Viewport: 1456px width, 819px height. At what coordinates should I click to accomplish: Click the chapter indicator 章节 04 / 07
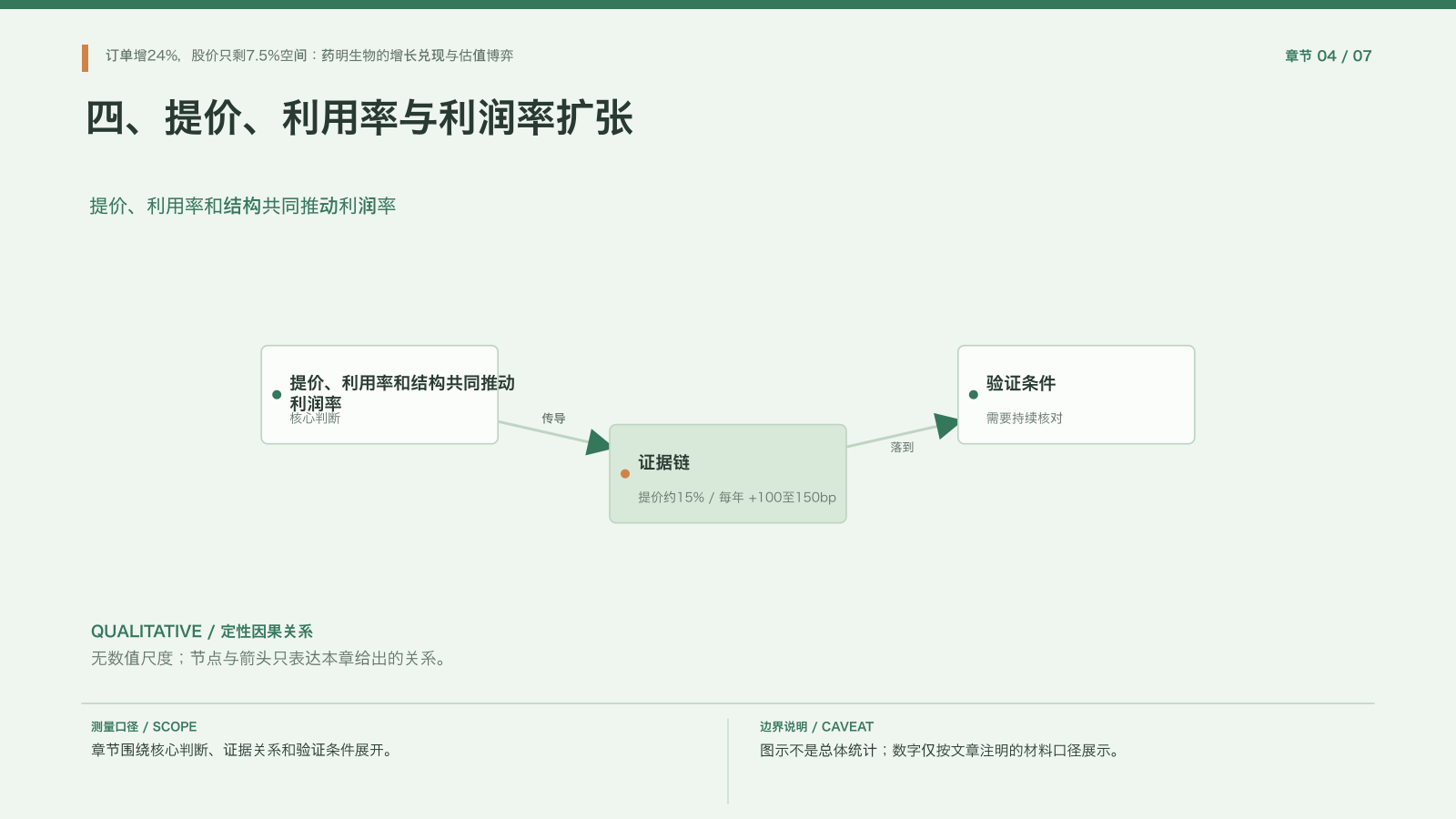[1328, 56]
